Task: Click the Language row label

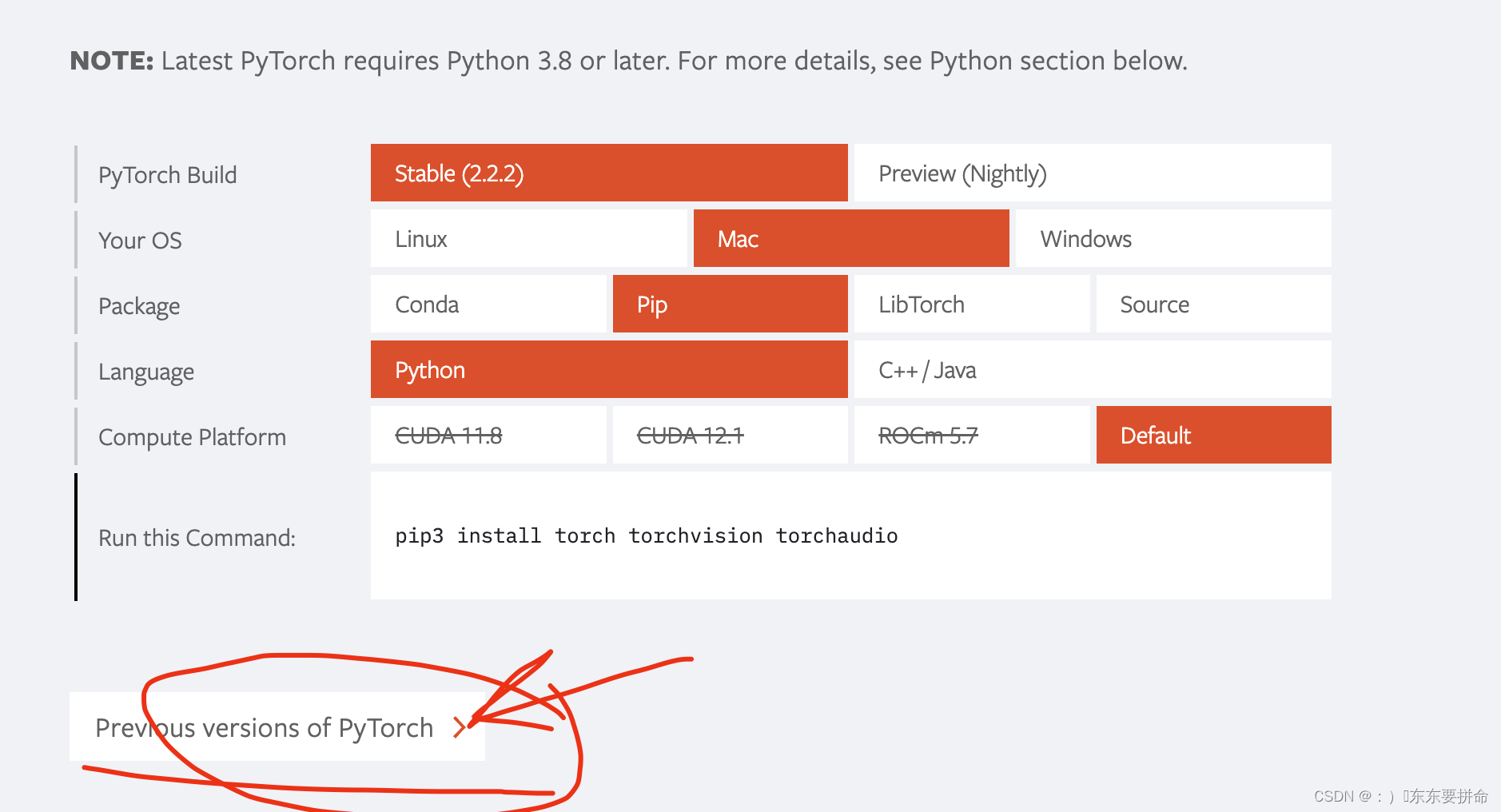Action: point(146,372)
